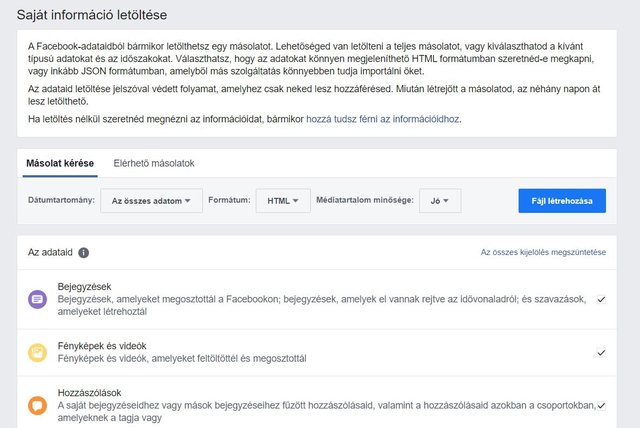Switch to the Elérhető másolatok tab
Image resolution: width=640 pixels, height=428 pixels.
click(154, 163)
